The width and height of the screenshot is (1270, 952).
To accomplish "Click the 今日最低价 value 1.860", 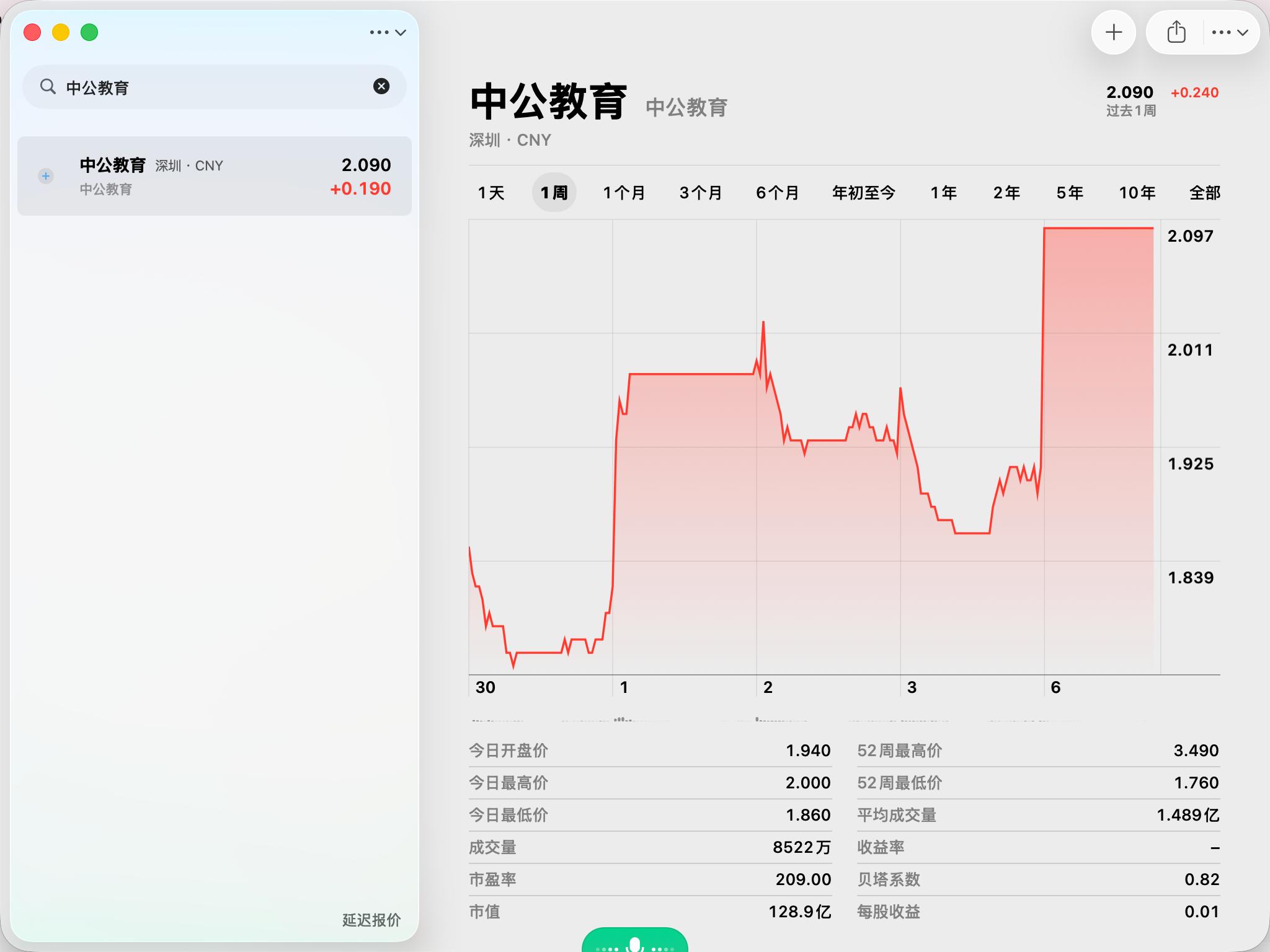I will pos(808,815).
